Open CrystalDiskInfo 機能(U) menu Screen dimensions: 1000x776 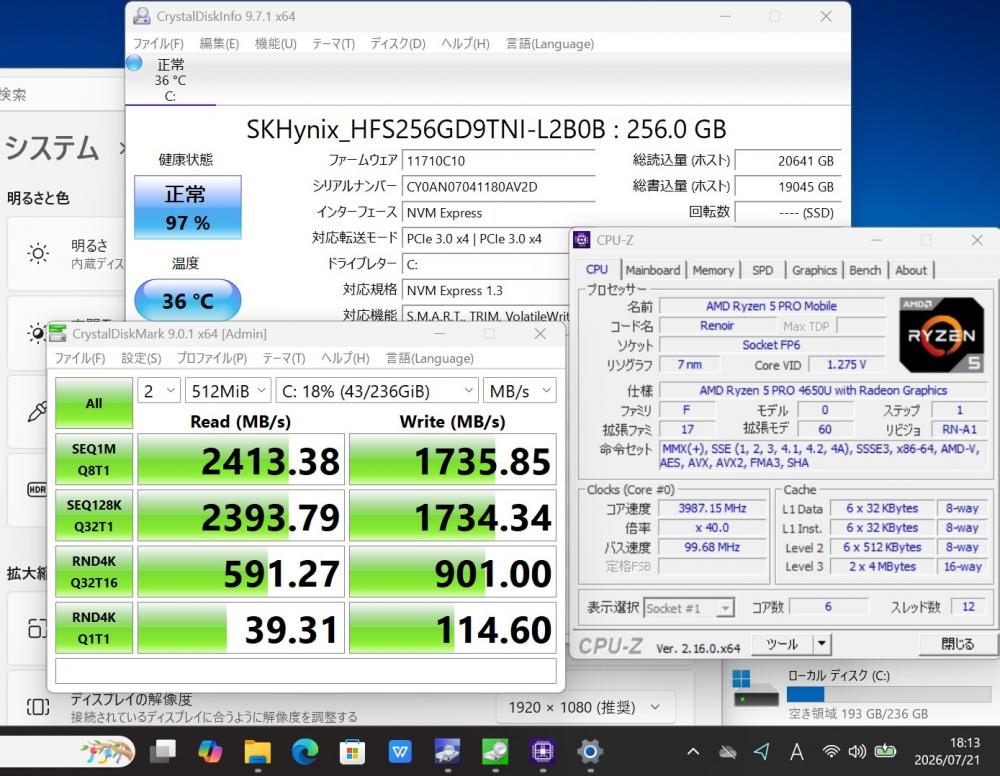pyautogui.click(x=276, y=43)
